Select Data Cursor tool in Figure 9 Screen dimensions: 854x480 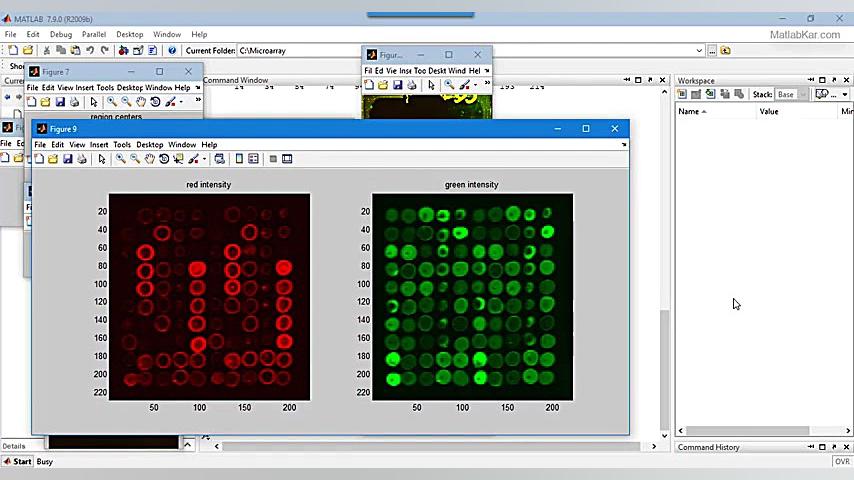pyautogui.click(x=178, y=159)
